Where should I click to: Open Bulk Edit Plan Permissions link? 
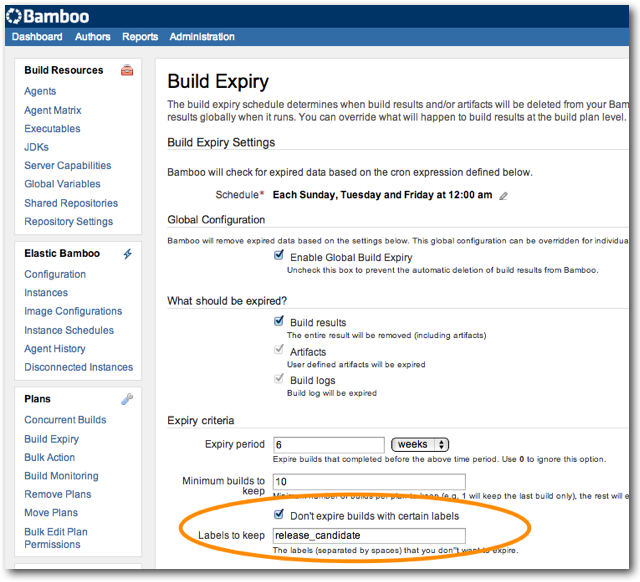56,538
